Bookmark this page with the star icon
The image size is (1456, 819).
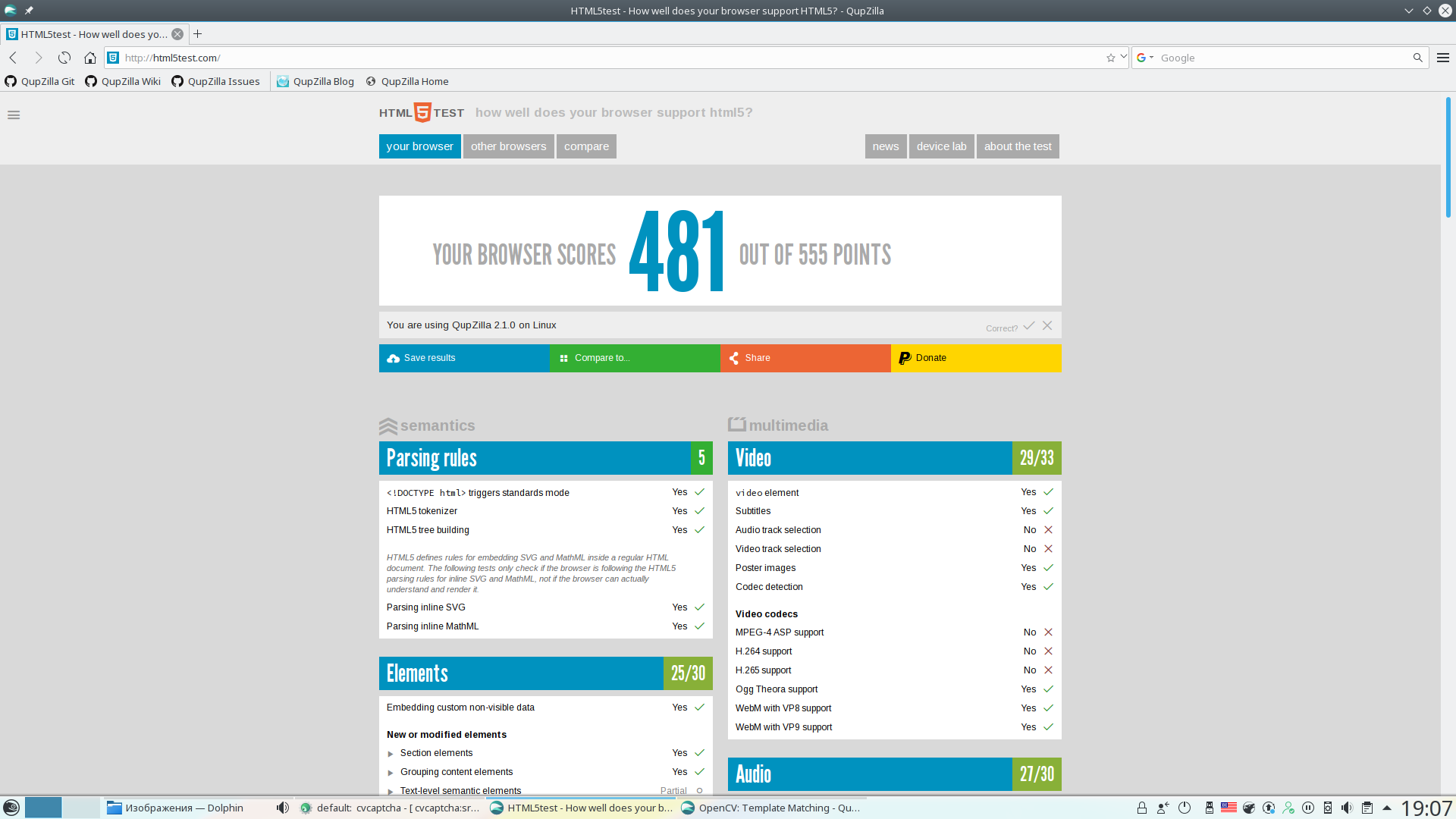(1111, 58)
